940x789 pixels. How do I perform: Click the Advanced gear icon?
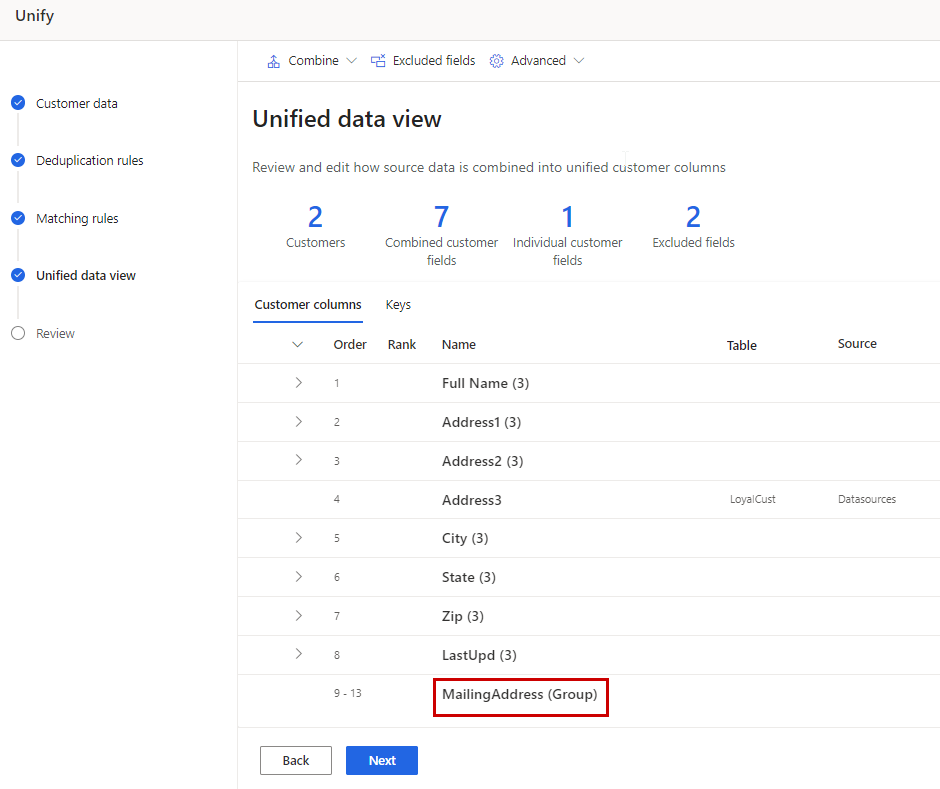tap(497, 60)
